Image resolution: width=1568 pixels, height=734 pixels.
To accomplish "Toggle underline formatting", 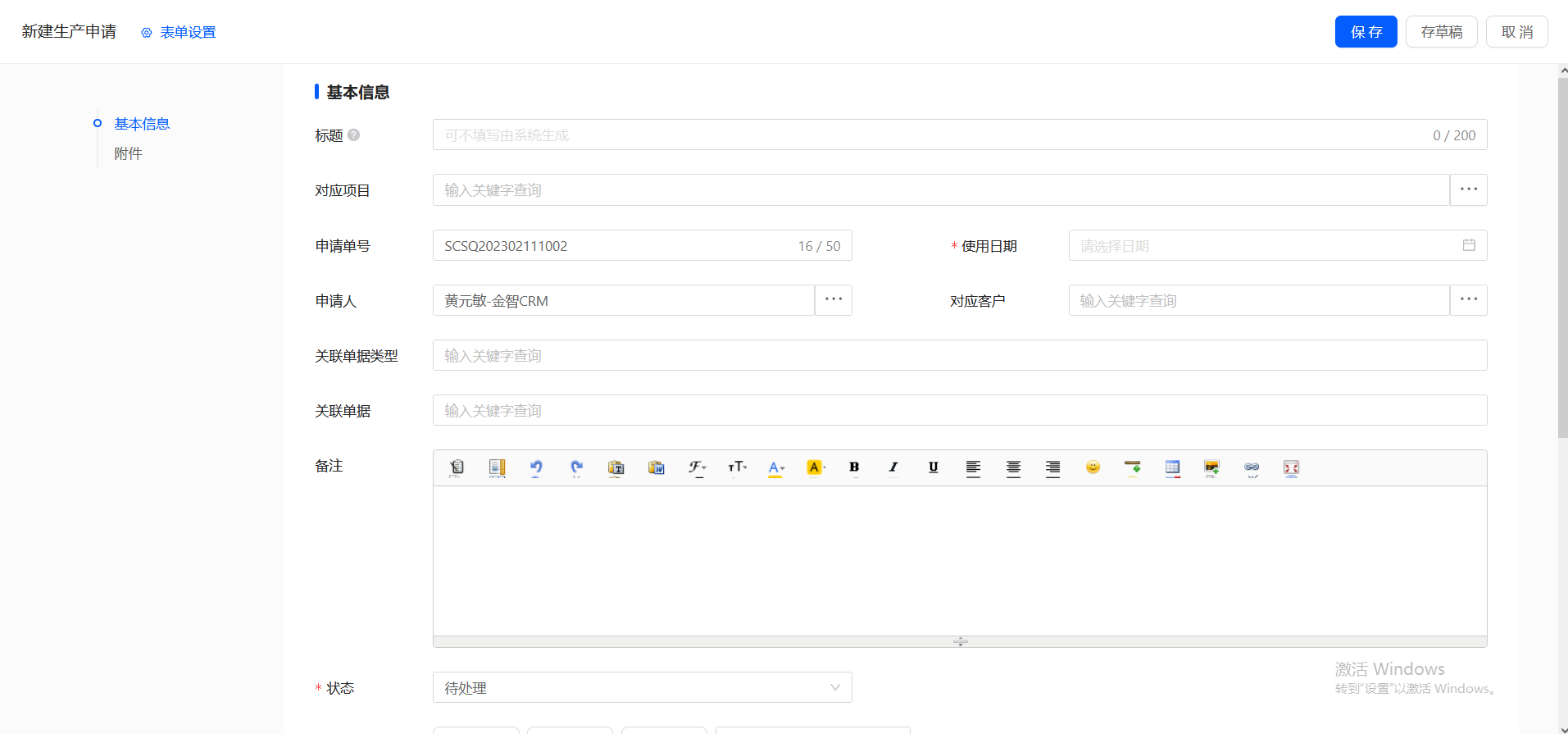I will (x=933, y=467).
